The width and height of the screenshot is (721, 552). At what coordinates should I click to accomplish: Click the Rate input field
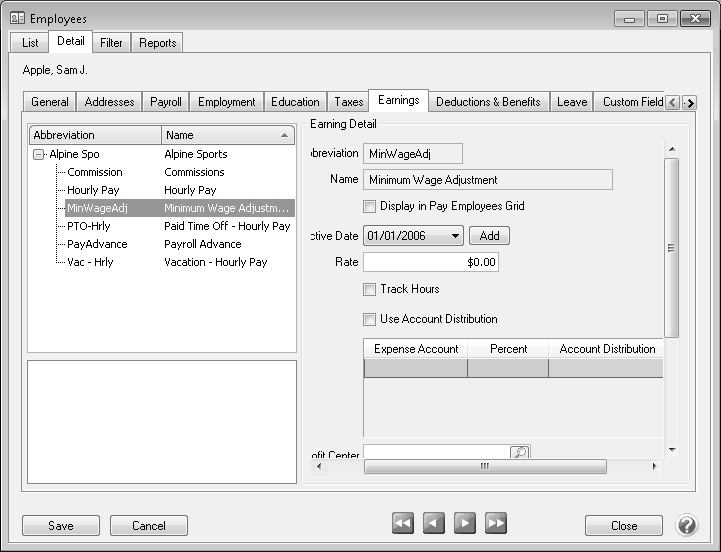point(430,262)
